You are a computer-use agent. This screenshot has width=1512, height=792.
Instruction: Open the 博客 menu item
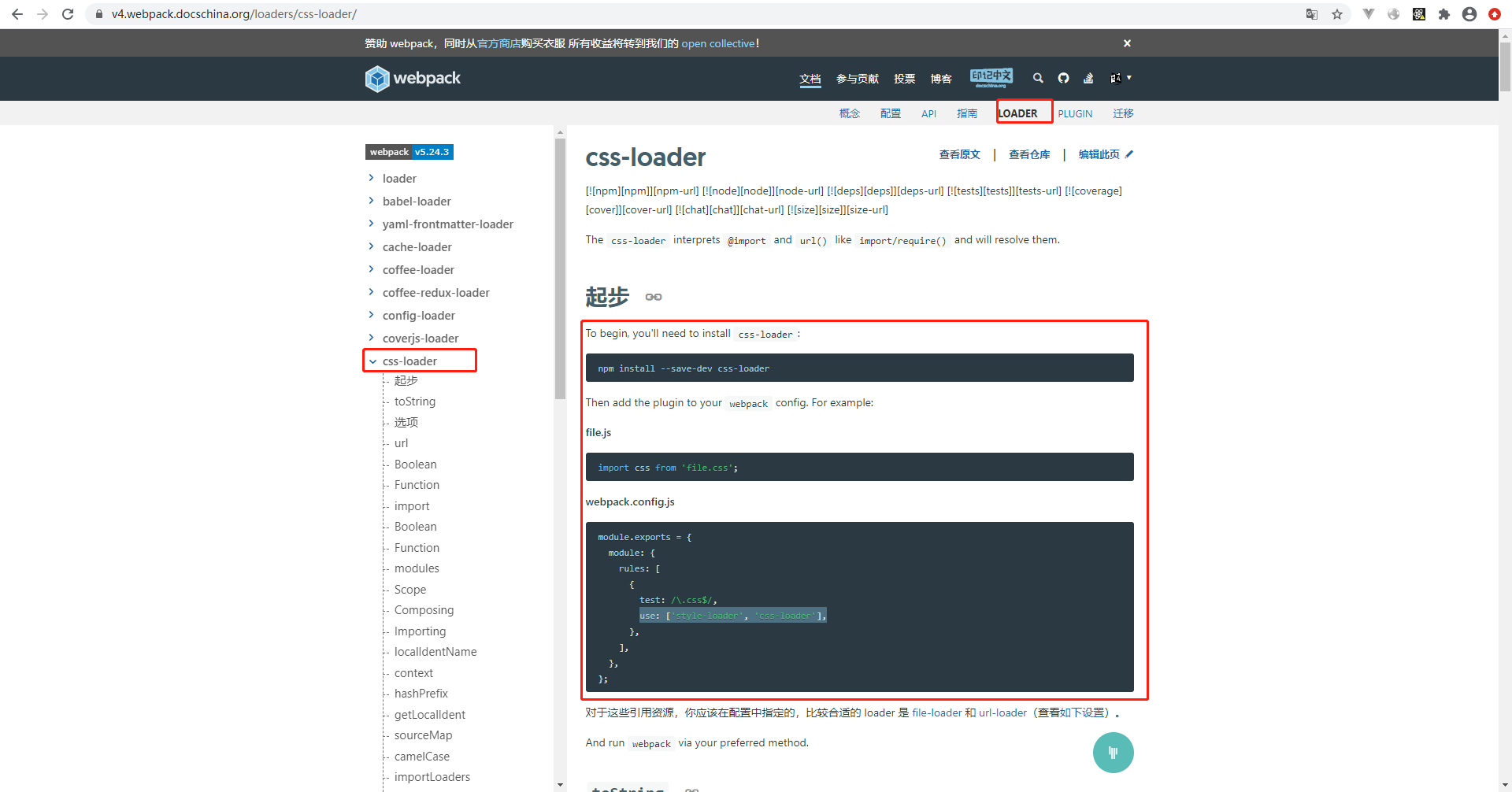tap(941, 79)
